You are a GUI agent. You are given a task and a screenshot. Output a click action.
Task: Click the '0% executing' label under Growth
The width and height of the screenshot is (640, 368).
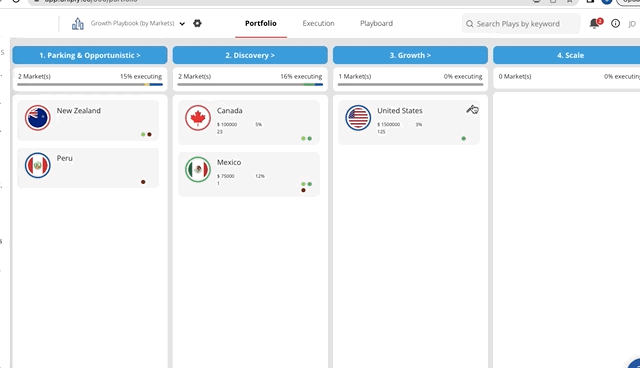pos(463,76)
